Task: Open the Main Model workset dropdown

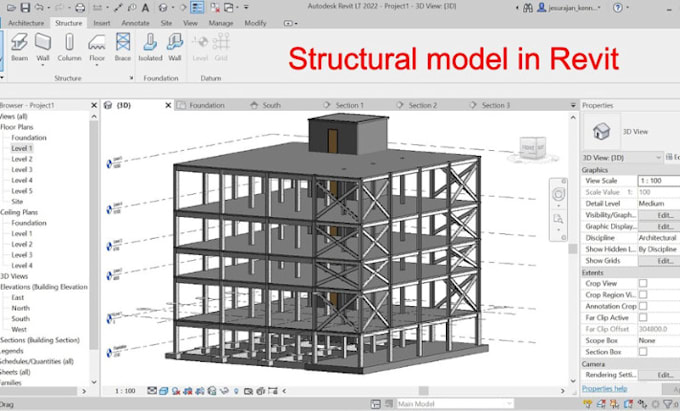Action: point(455,404)
